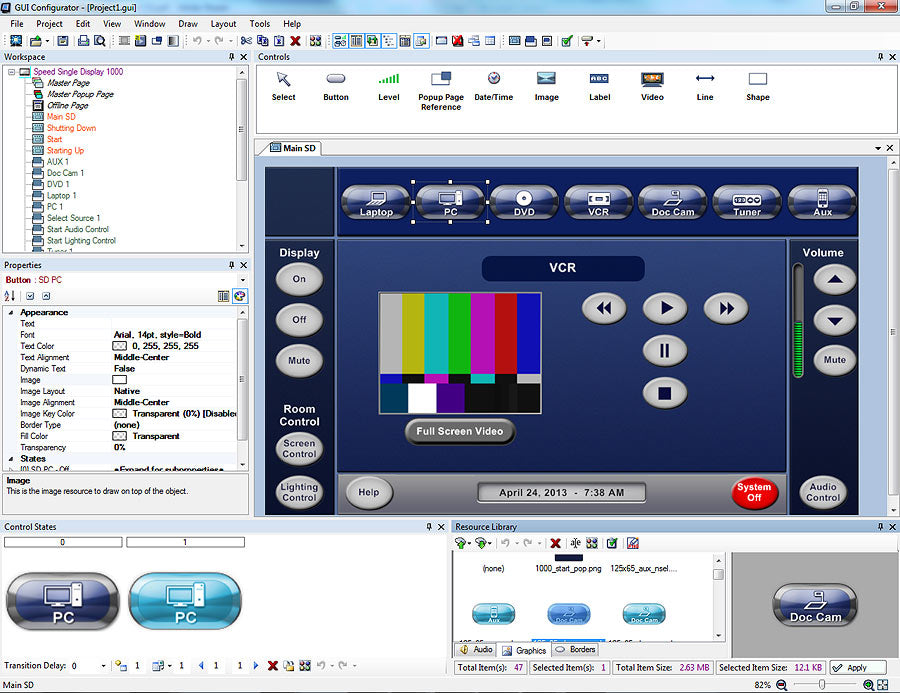The image size is (900, 693).
Task: Click the Print icon in main toolbar
Action: [84, 41]
